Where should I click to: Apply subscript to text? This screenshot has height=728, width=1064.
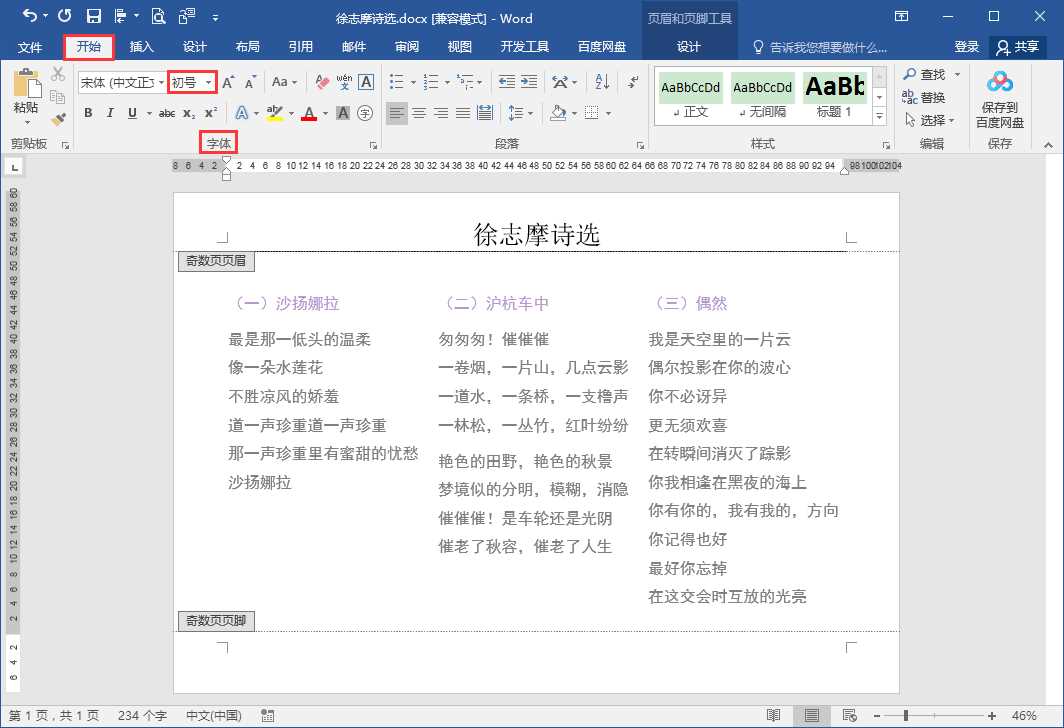[188, 112]
